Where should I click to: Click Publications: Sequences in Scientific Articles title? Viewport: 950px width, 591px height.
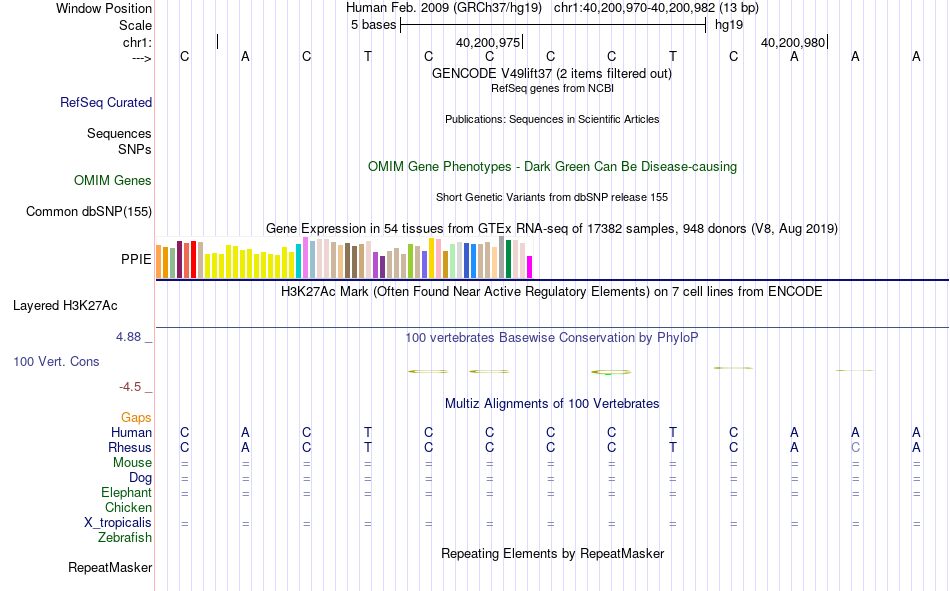point(552,119)
